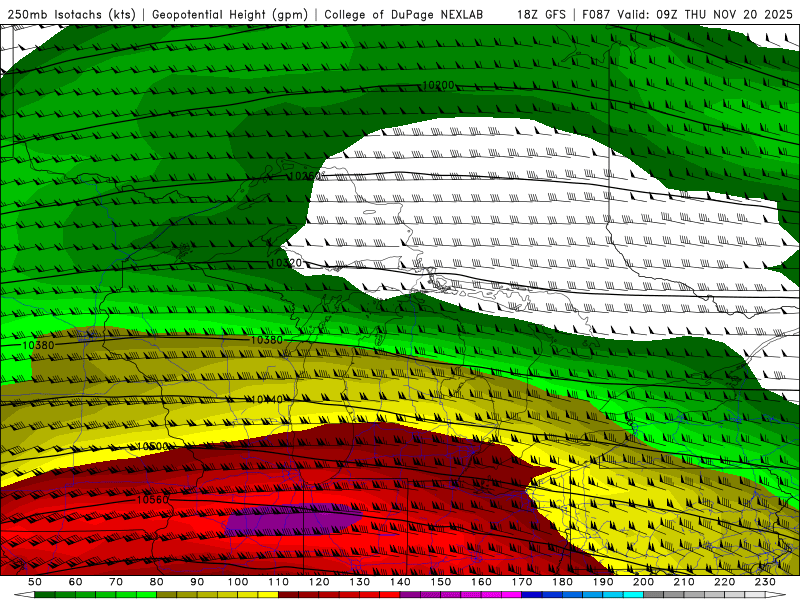Click legend scale value 110
This screenshot has height=600, width=800.
(x=279, y=582)
